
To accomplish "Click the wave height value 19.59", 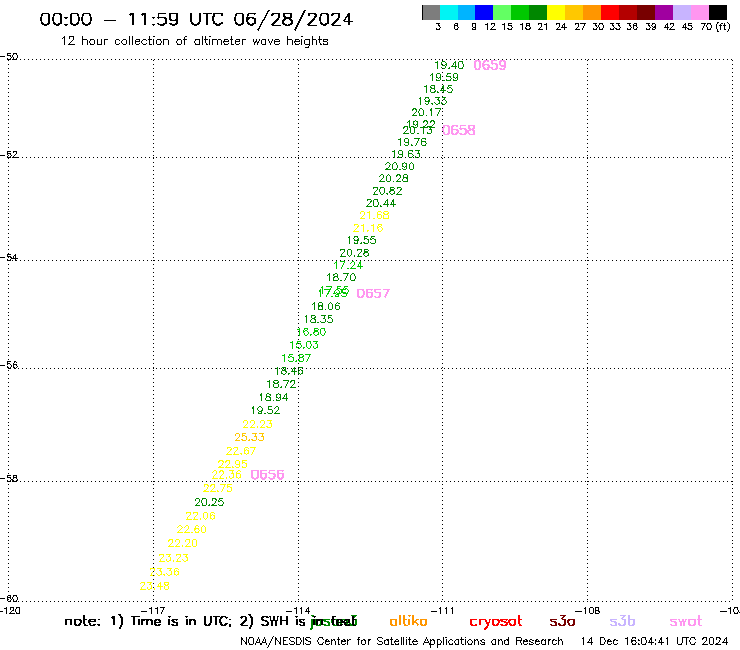I will click(444, 77).
